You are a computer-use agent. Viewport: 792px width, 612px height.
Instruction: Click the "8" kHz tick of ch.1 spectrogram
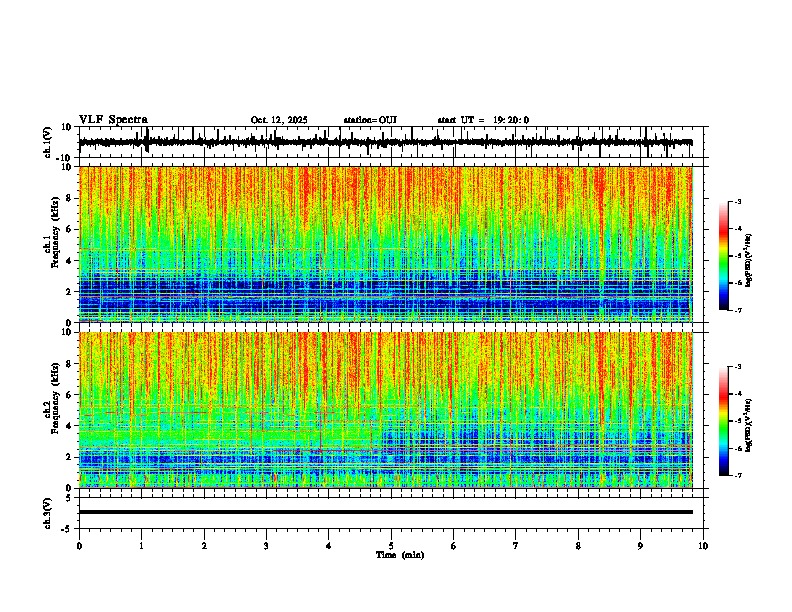tap(69, 198)
